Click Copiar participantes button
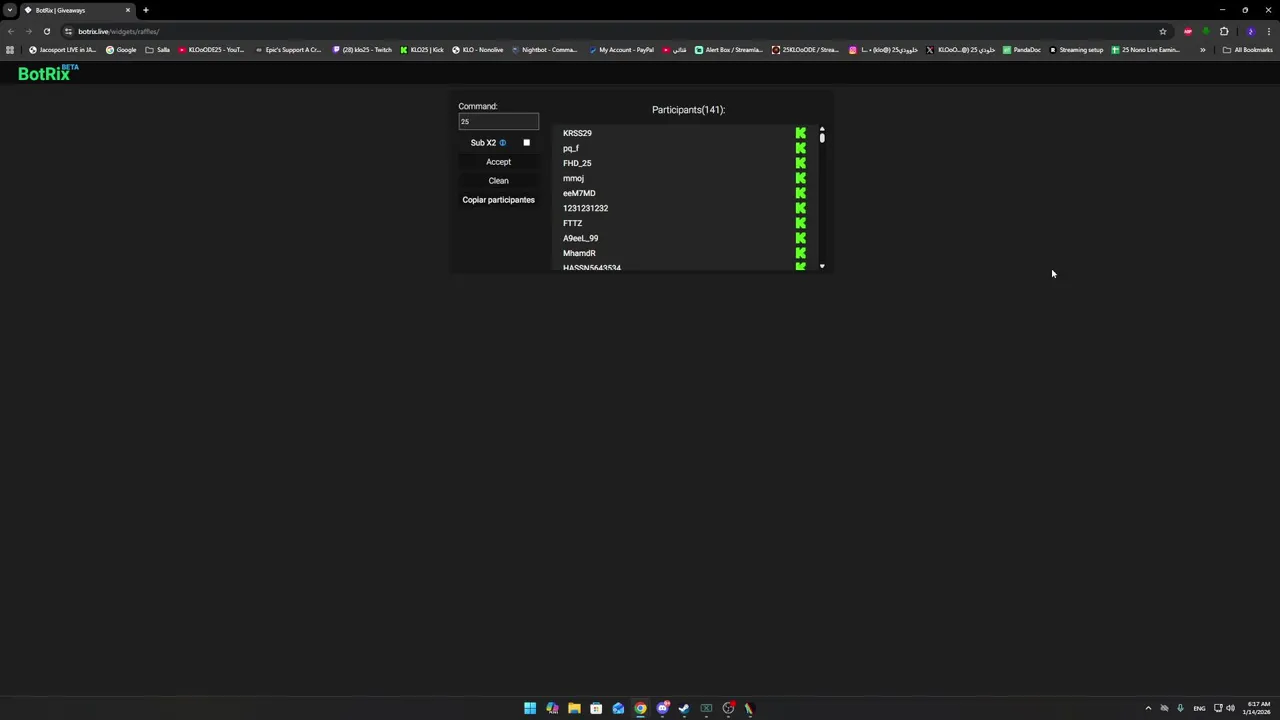 coord(498,200)
